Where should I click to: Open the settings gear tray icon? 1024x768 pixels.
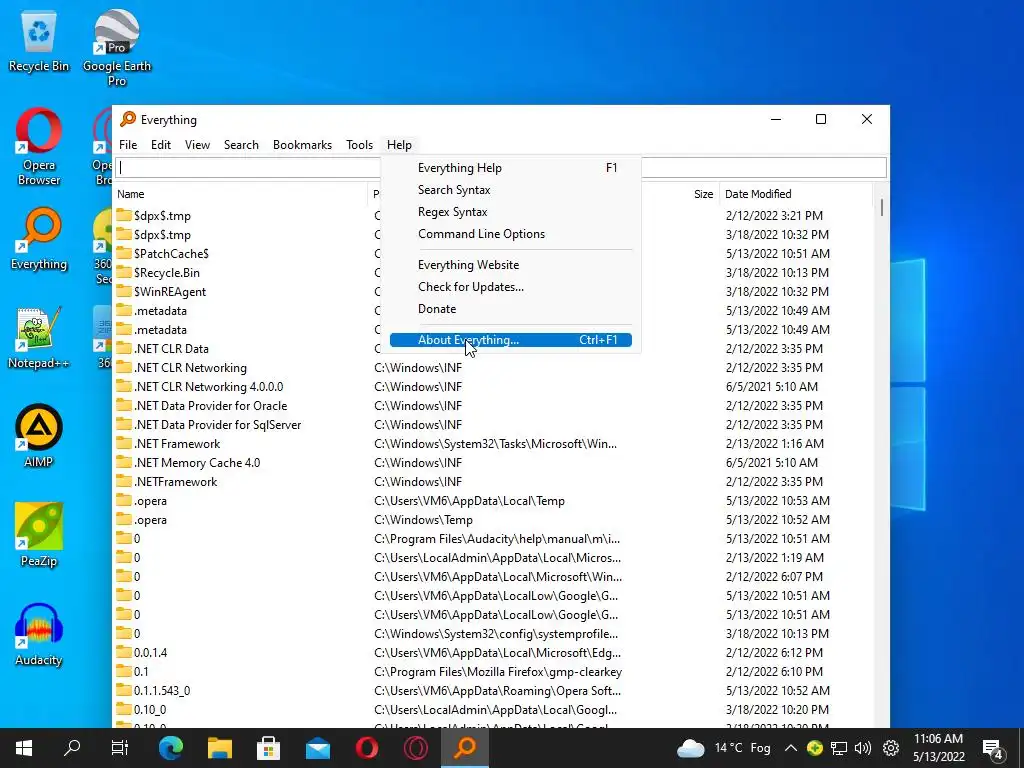pyautogui.click(x=891, y=748)
